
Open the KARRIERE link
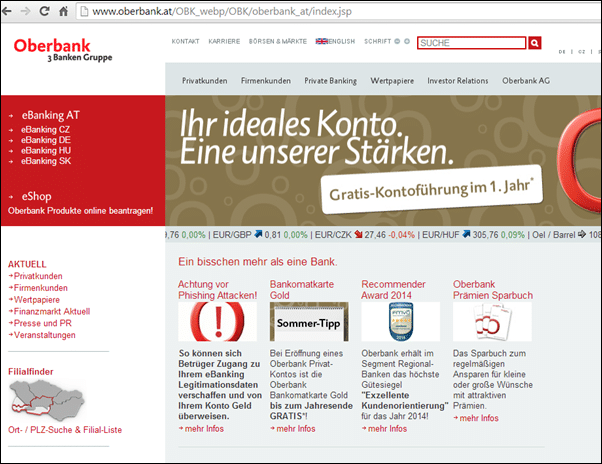coord(224,41)
